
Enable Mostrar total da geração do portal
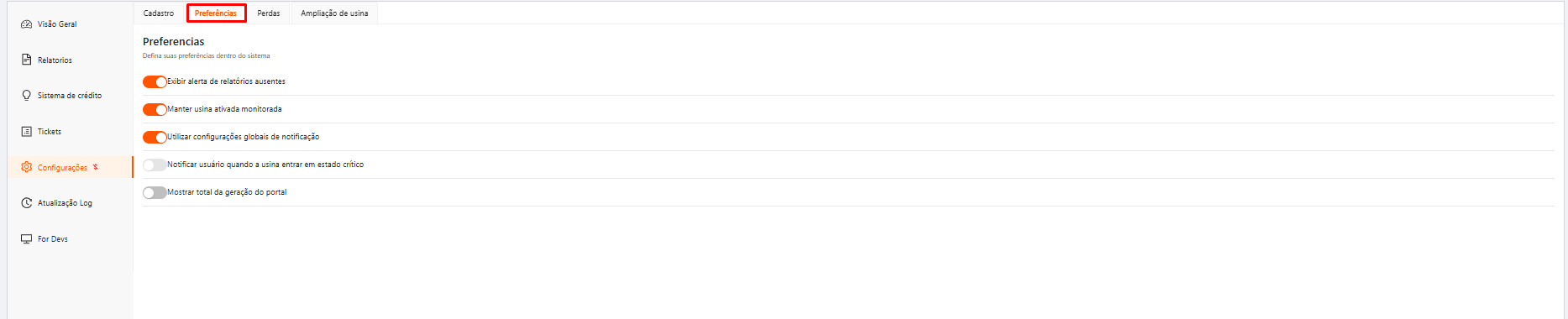(x=155, y=192)
